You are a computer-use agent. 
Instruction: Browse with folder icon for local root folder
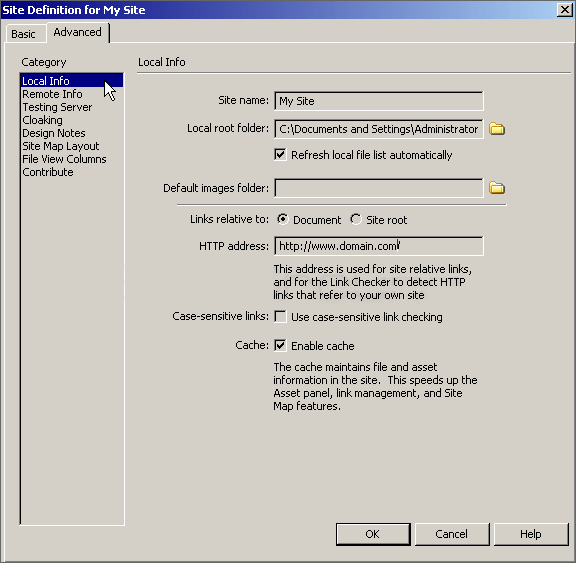pos(497,129)
